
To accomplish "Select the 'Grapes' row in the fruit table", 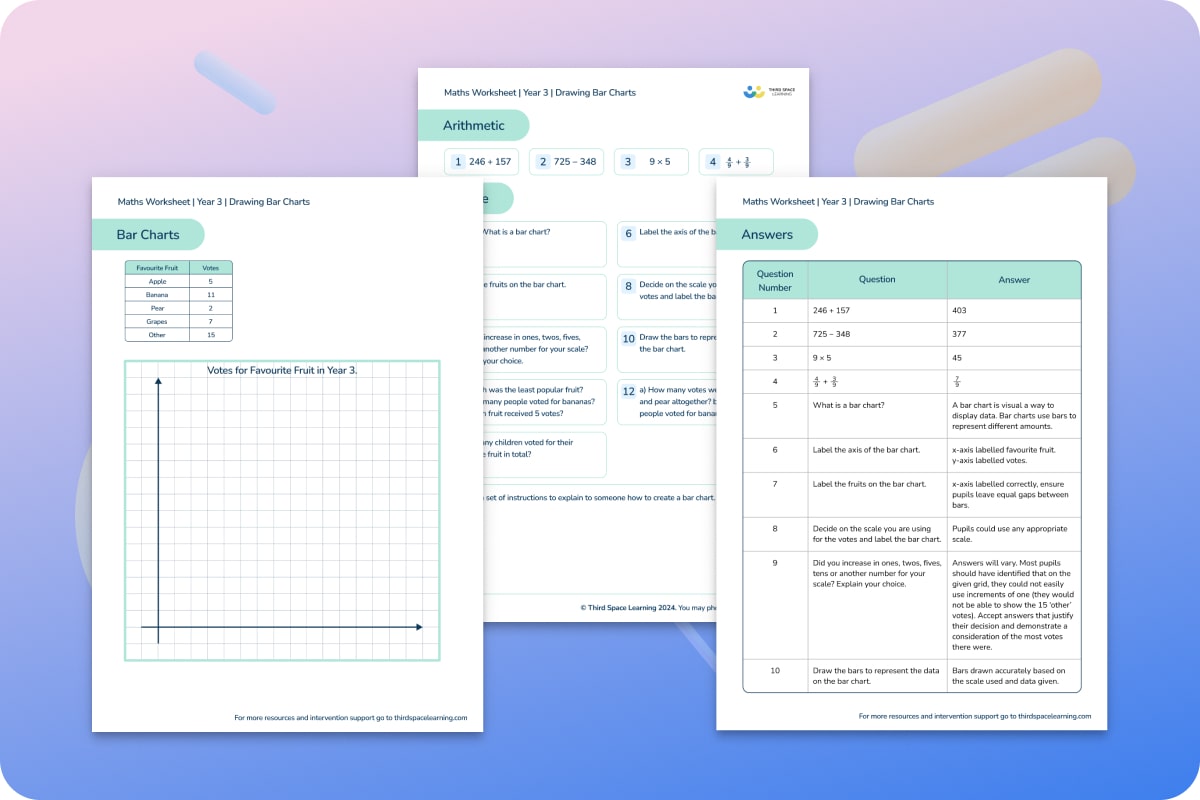I will point(179,322).
